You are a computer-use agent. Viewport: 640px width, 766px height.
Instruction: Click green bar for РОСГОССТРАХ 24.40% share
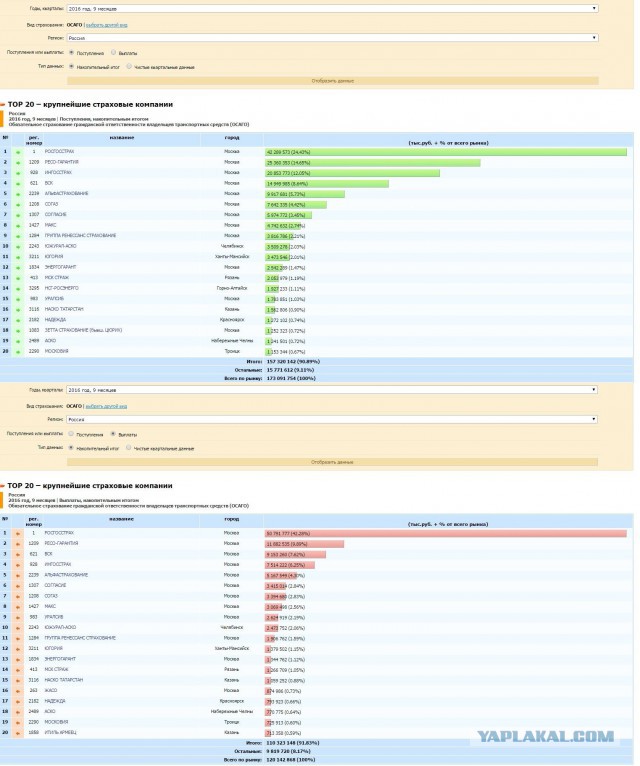coord(446,152)
